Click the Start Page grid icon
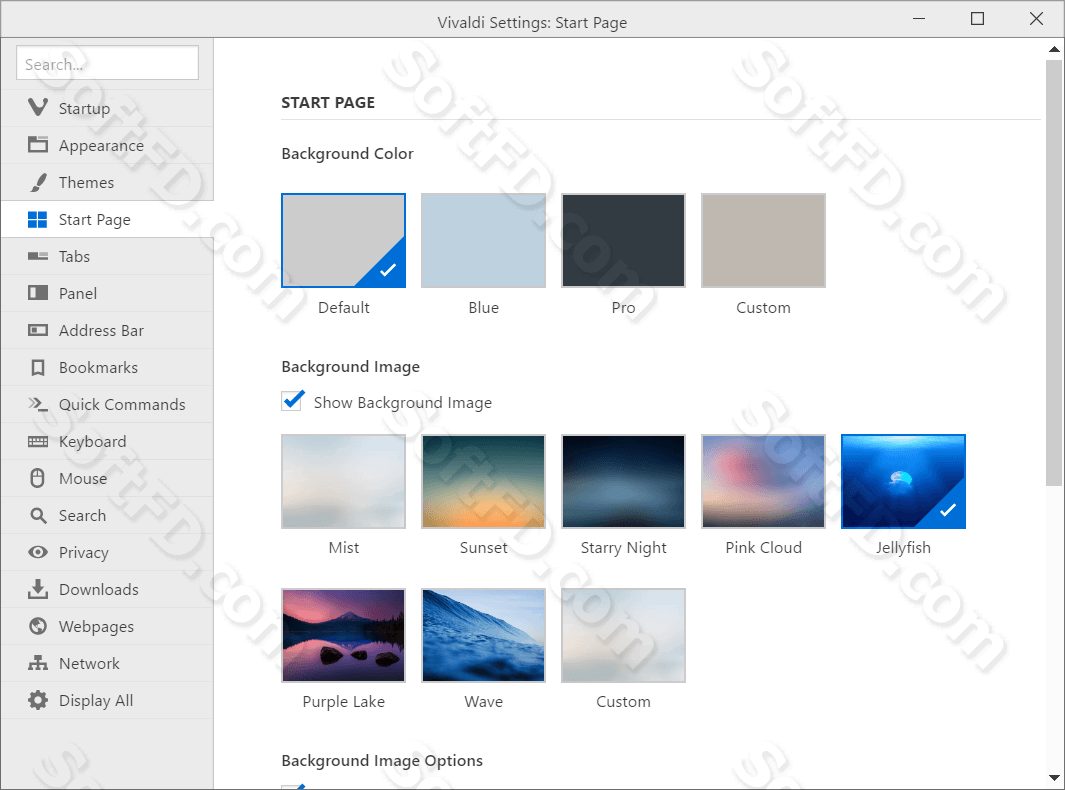The height and width of the screenshot is (790, 1065). tap(37, 219)
